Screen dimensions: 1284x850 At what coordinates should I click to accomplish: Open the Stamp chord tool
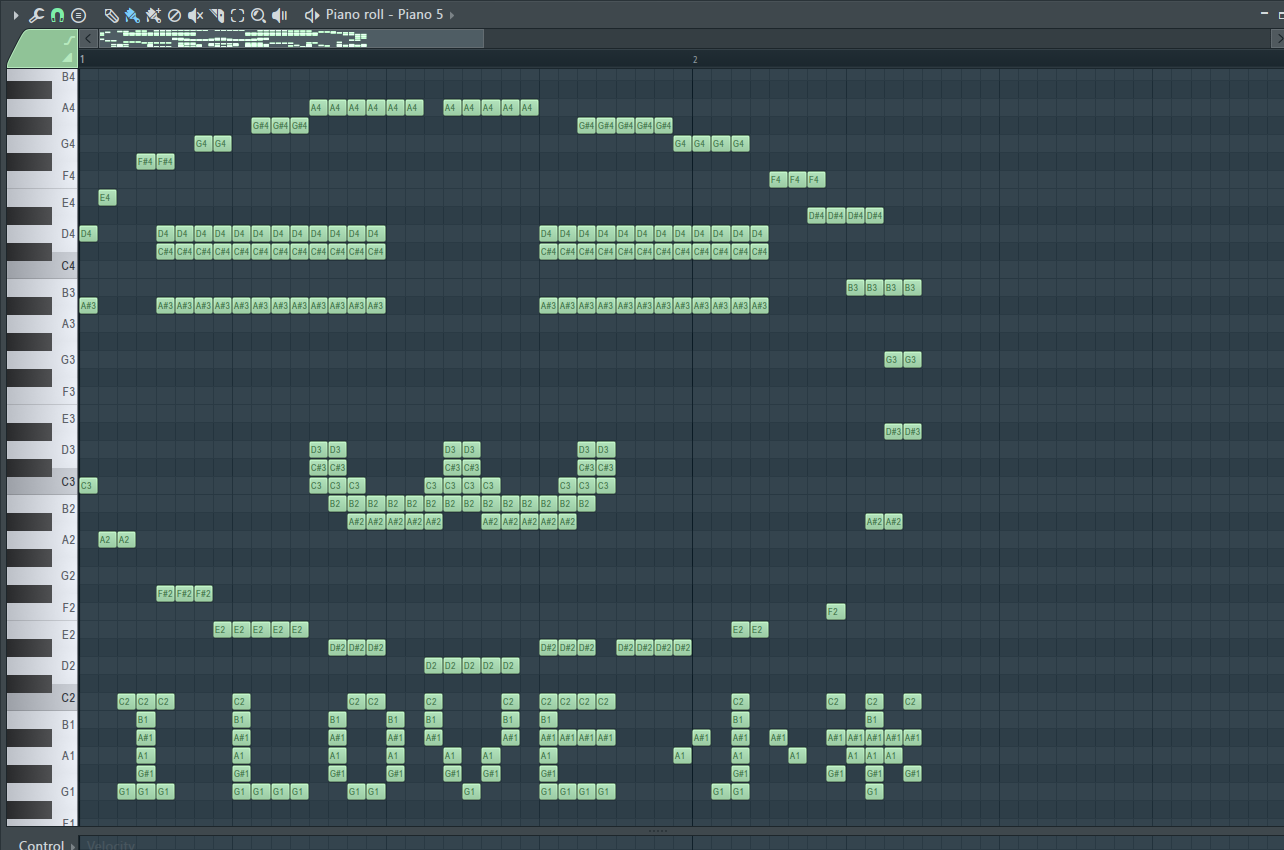point(79,15)
